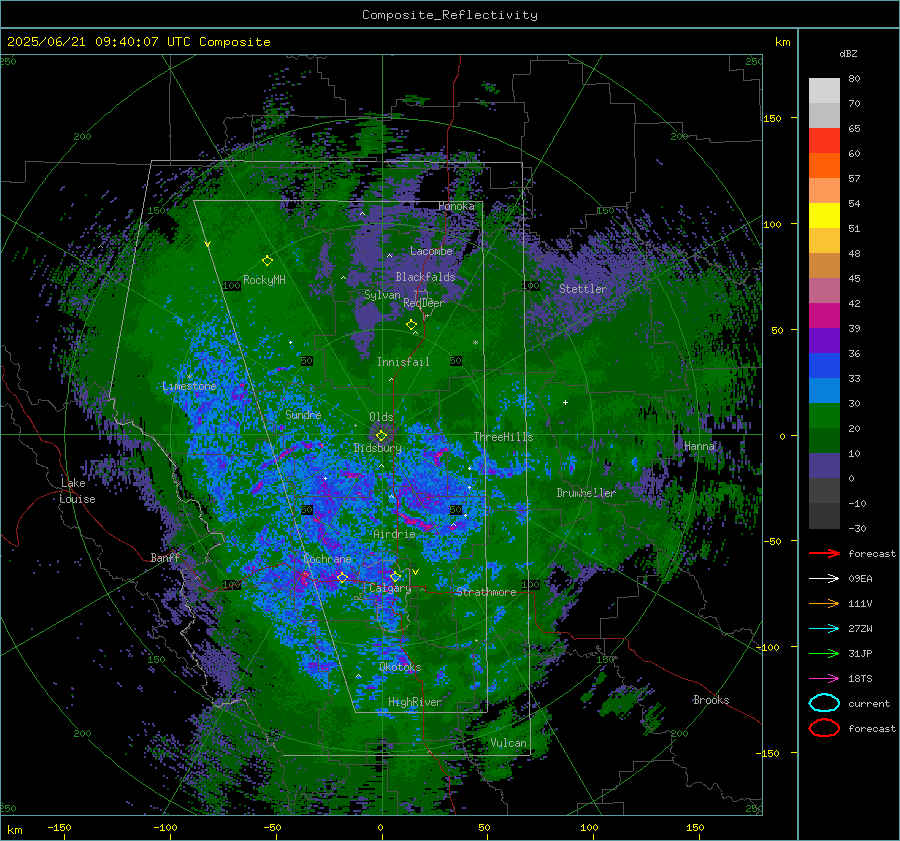Click the Limestone label
The width and height of the screenshot is (900, 841).
coord(189,386)
